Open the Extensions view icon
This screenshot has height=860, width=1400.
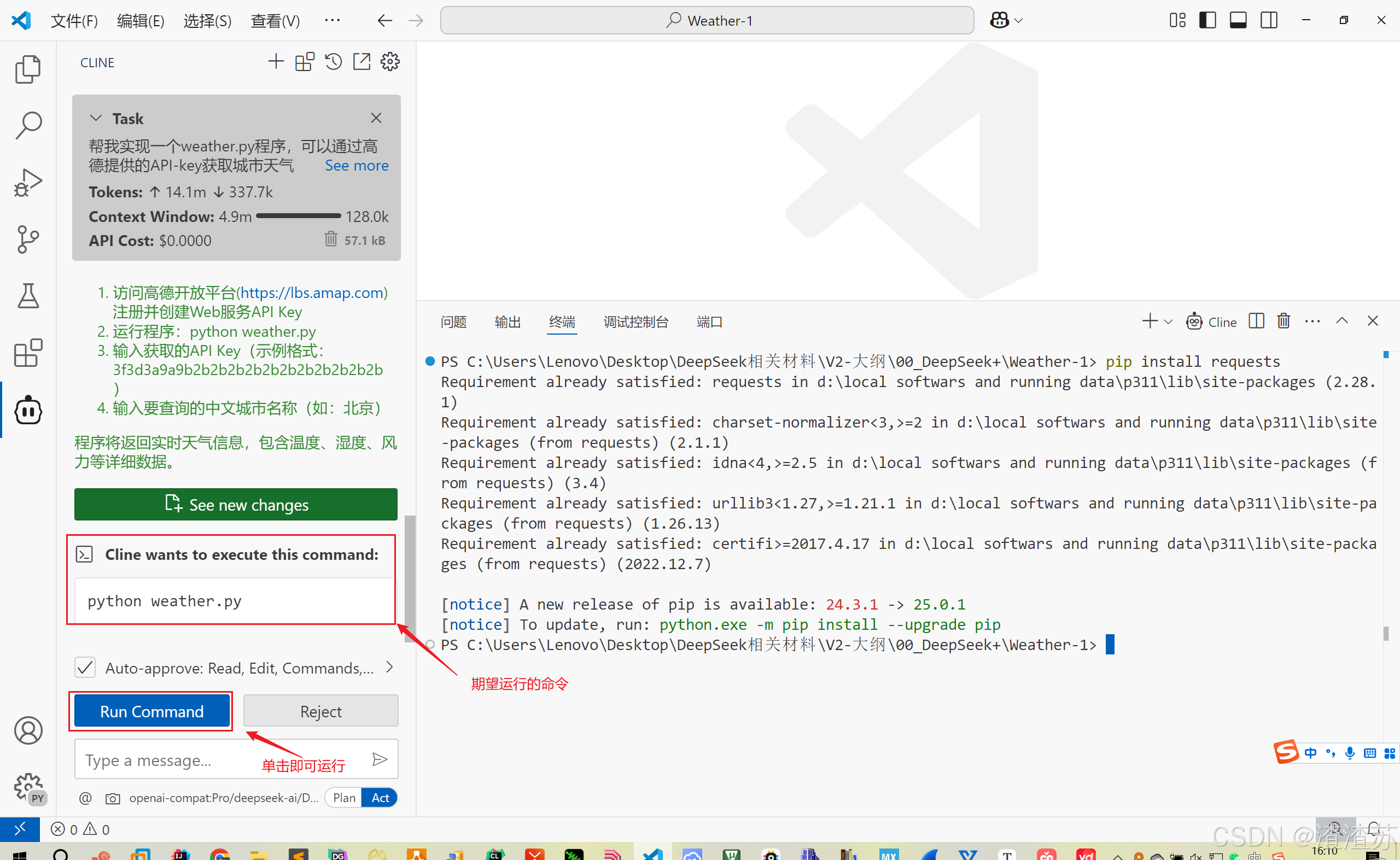tap(28, 353)
